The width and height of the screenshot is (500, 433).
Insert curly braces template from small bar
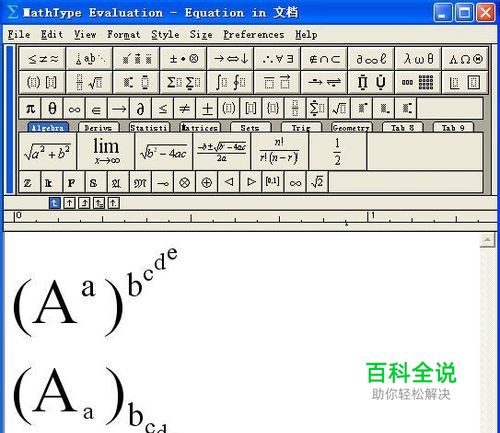tap(273, 108)
